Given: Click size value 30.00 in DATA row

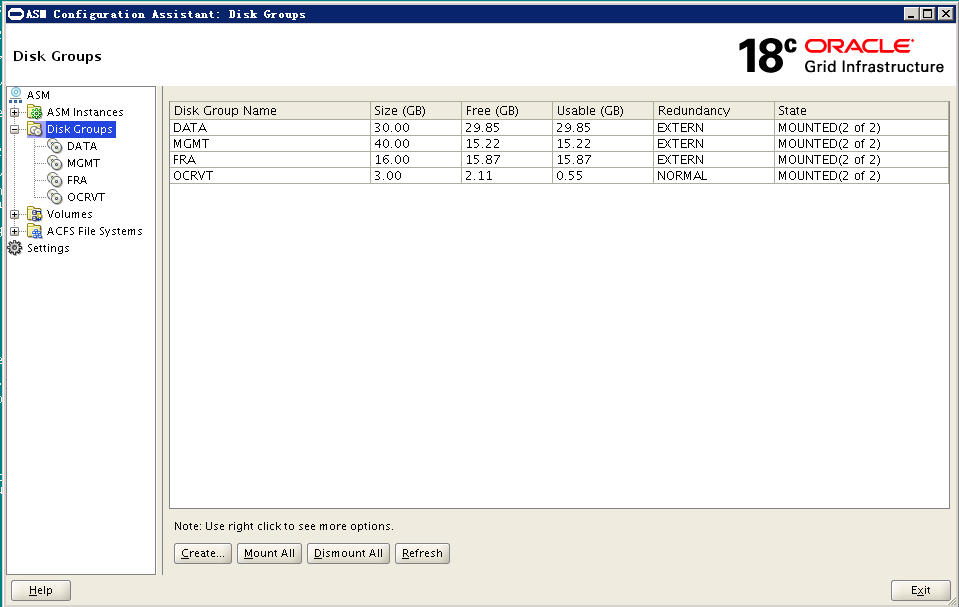Looking at the screenshot, I should (416, 128).
